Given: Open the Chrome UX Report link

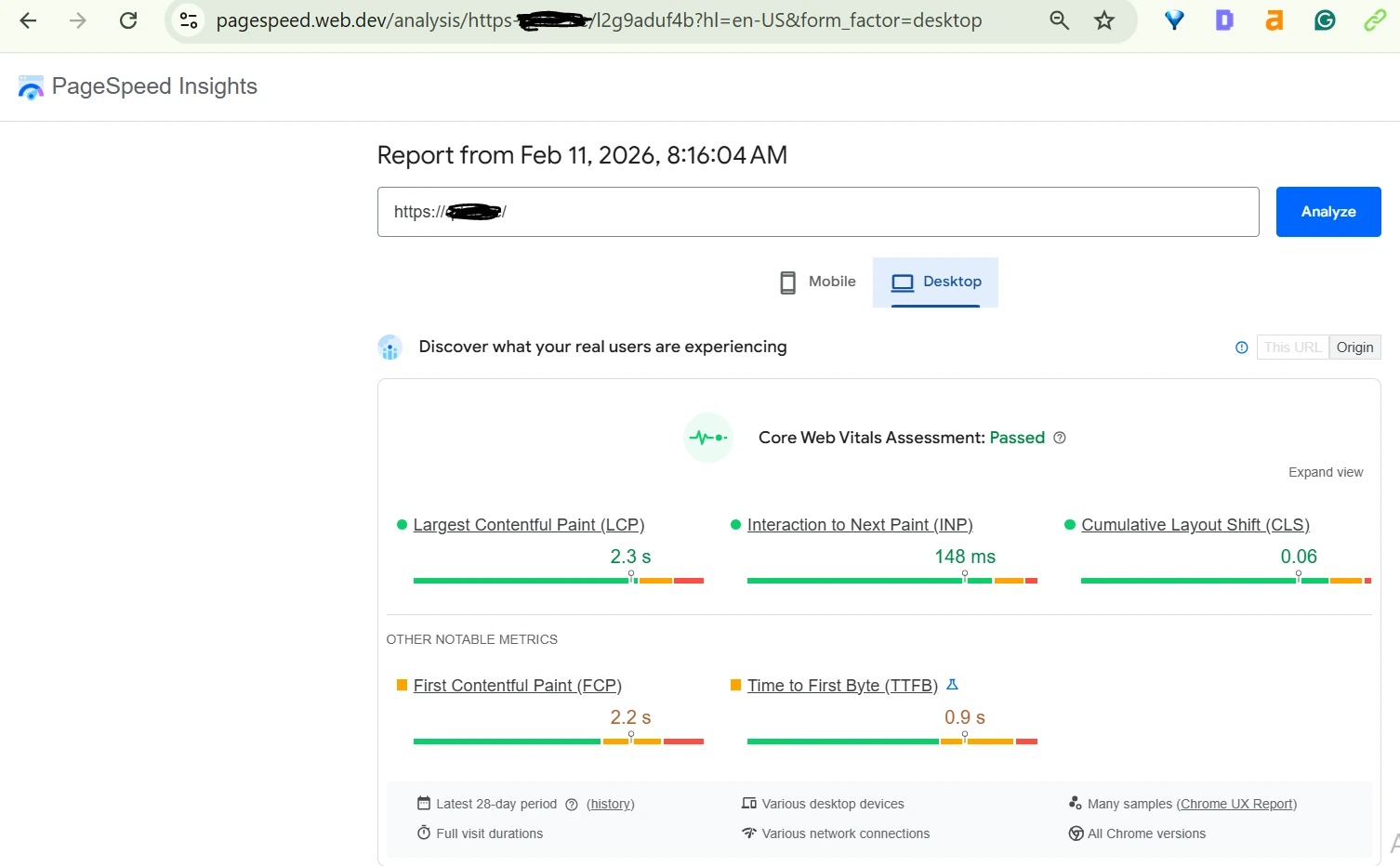Looking at the screenshot, I should pos(1236,805).
